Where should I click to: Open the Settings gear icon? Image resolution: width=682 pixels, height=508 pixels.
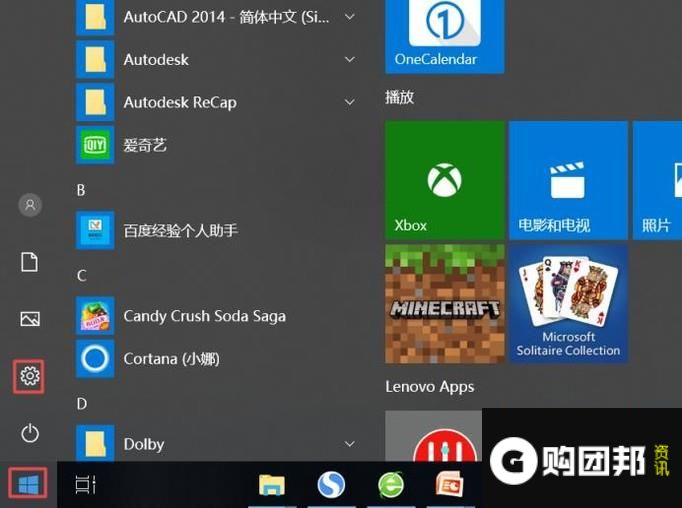click(29, 376)
